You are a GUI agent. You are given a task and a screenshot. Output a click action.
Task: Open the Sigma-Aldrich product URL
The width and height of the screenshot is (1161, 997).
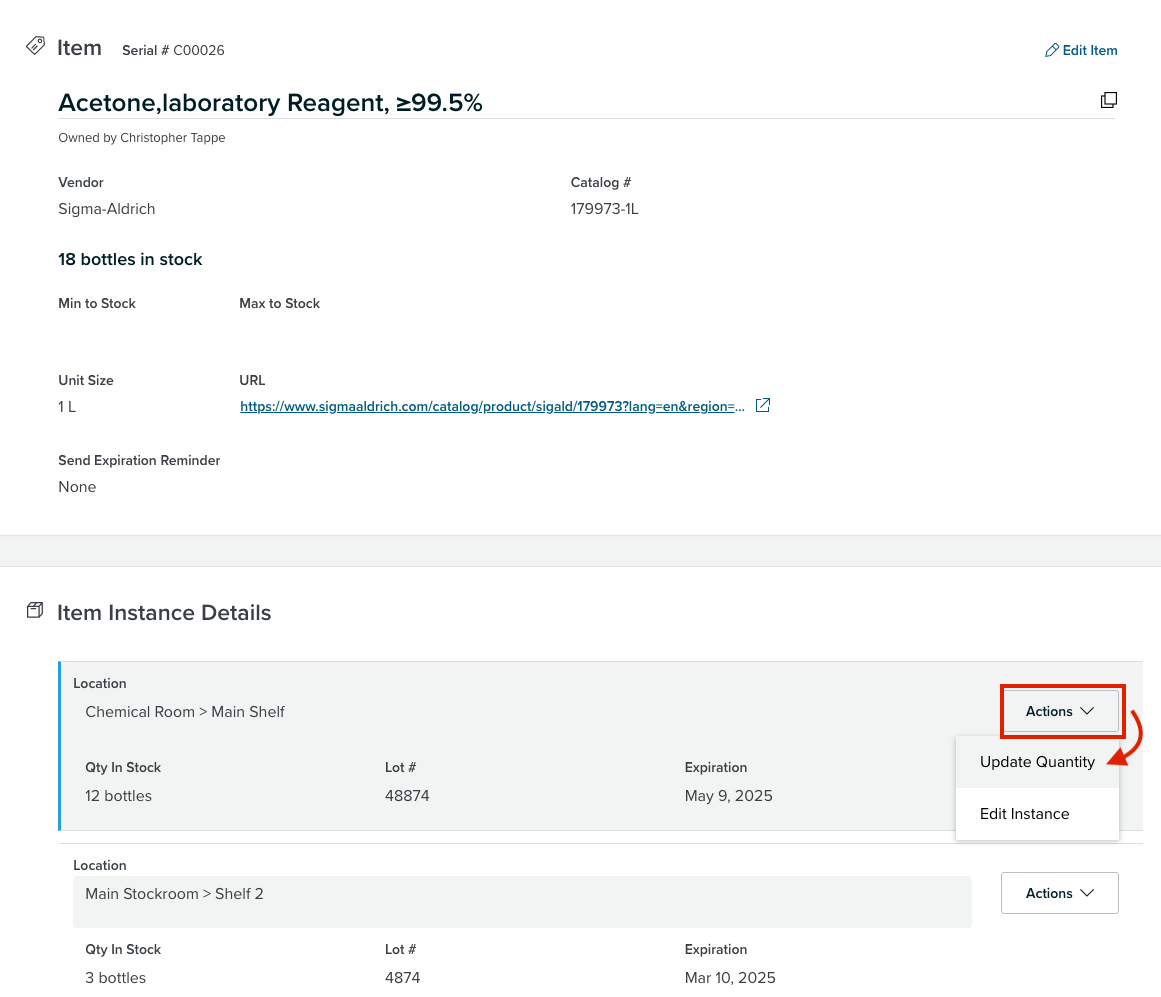(x=492, y=406)
